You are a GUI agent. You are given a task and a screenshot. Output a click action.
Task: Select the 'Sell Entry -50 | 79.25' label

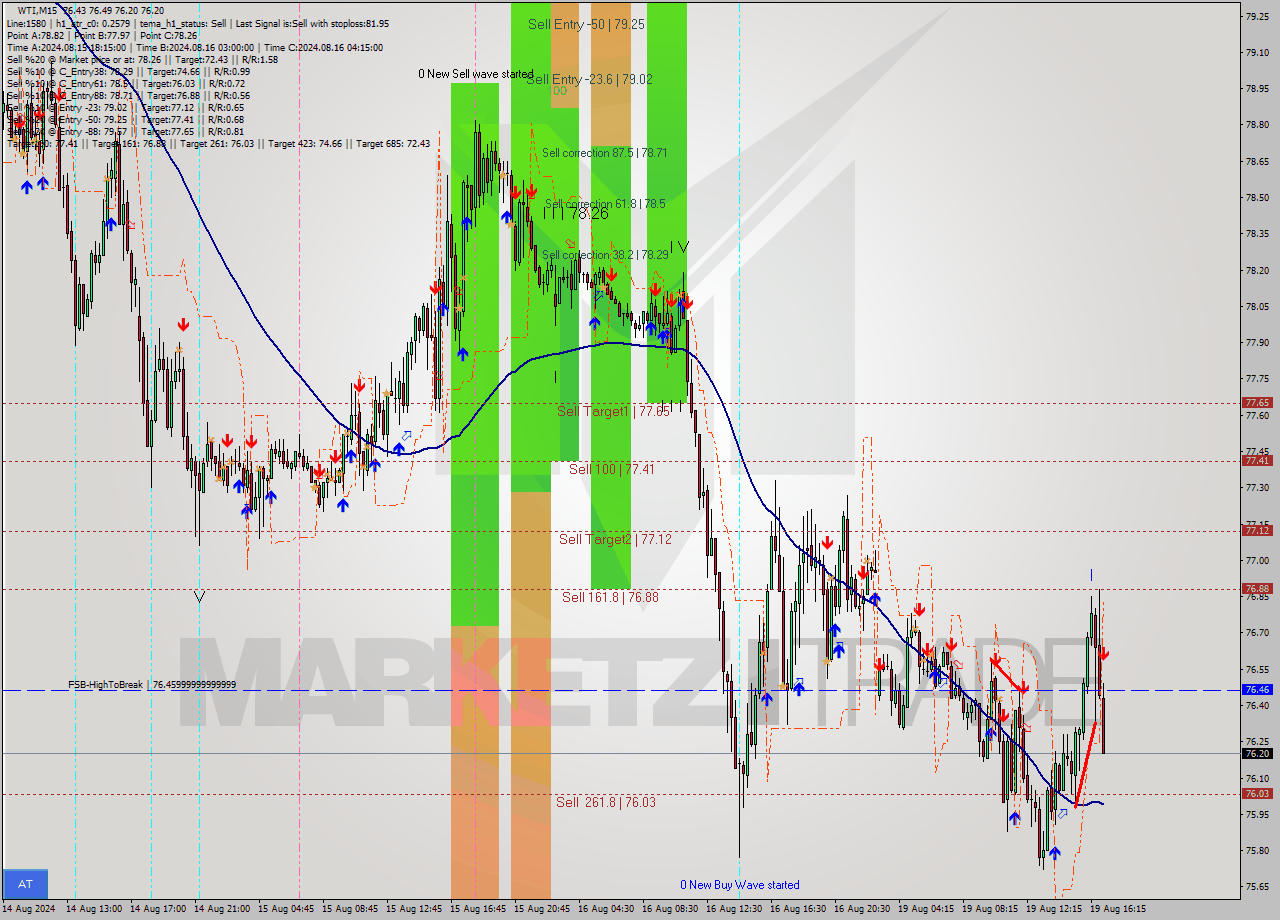point(586,24)
